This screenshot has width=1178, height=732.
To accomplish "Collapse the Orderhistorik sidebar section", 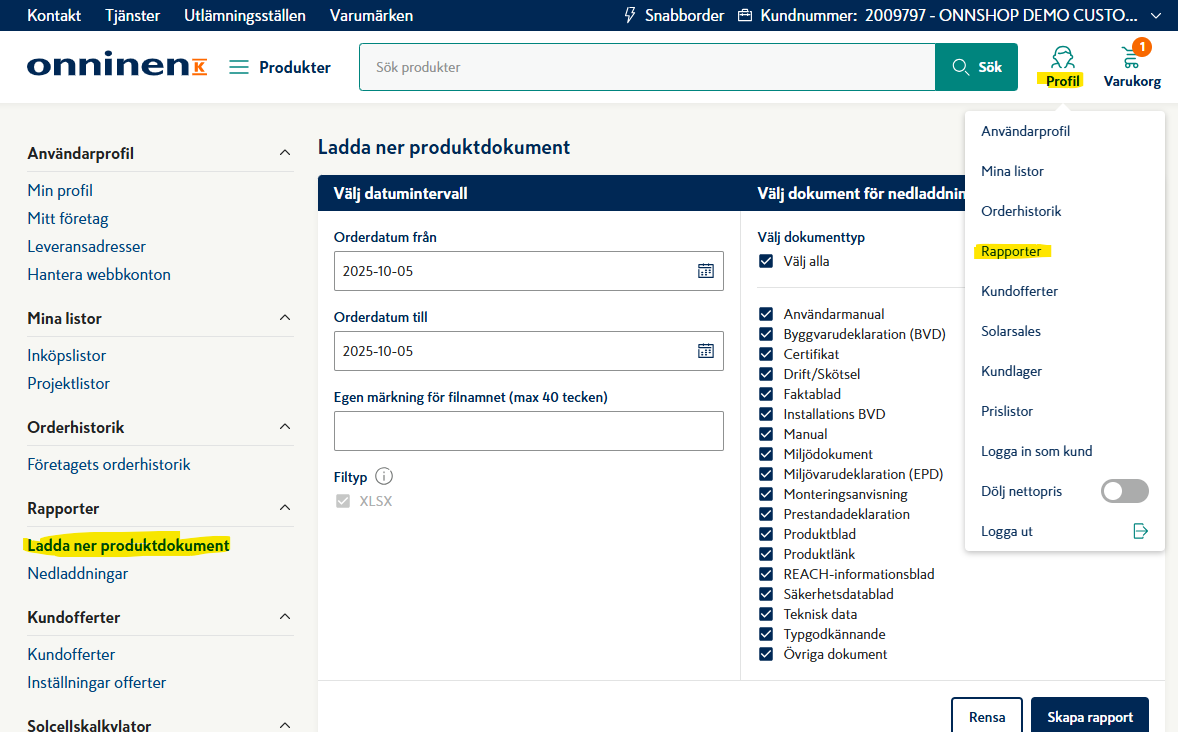I will coord(285,427).
